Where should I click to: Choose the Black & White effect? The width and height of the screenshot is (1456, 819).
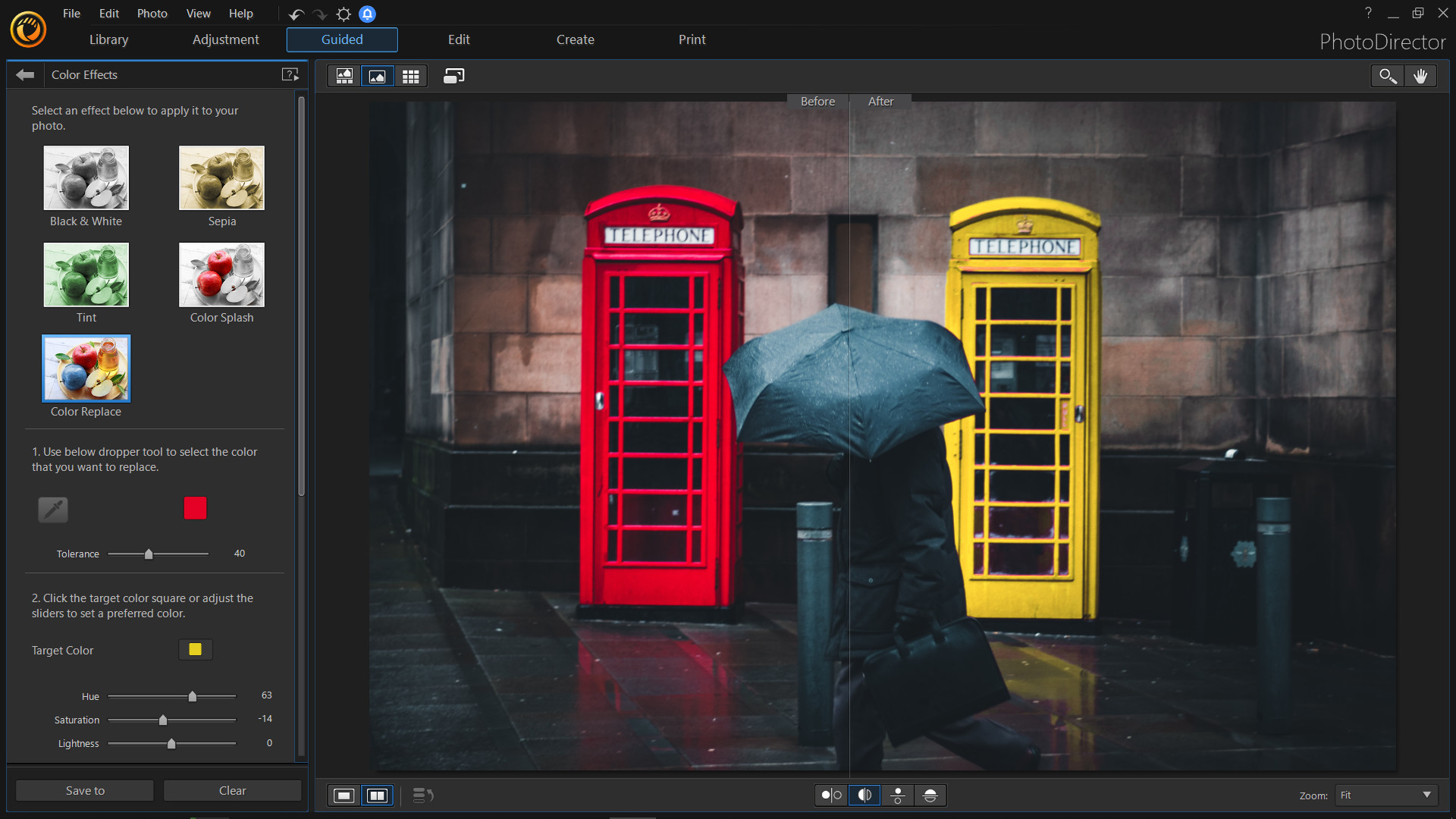click(86, 177)
